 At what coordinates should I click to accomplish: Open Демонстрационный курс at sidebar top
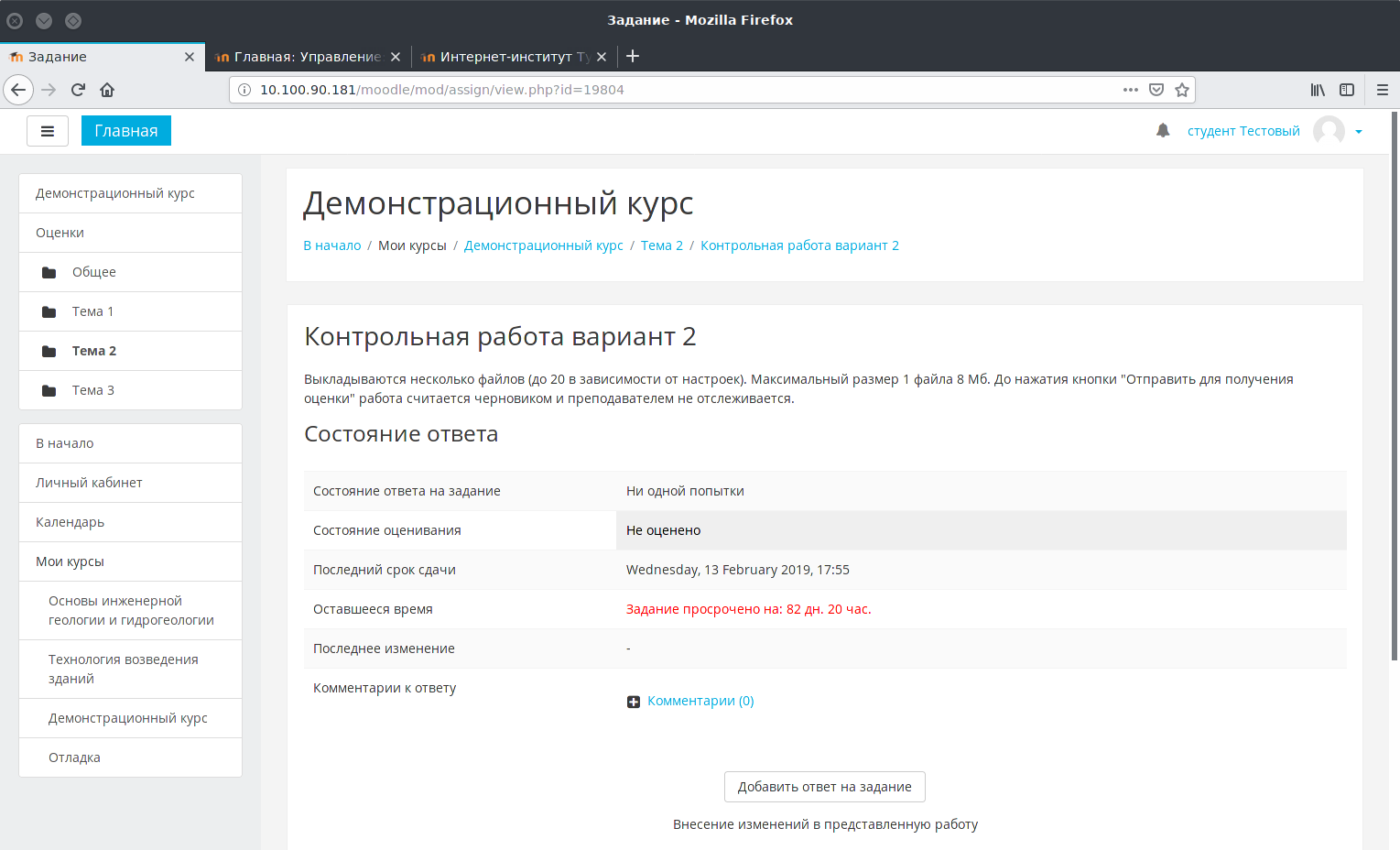(130, 193)
